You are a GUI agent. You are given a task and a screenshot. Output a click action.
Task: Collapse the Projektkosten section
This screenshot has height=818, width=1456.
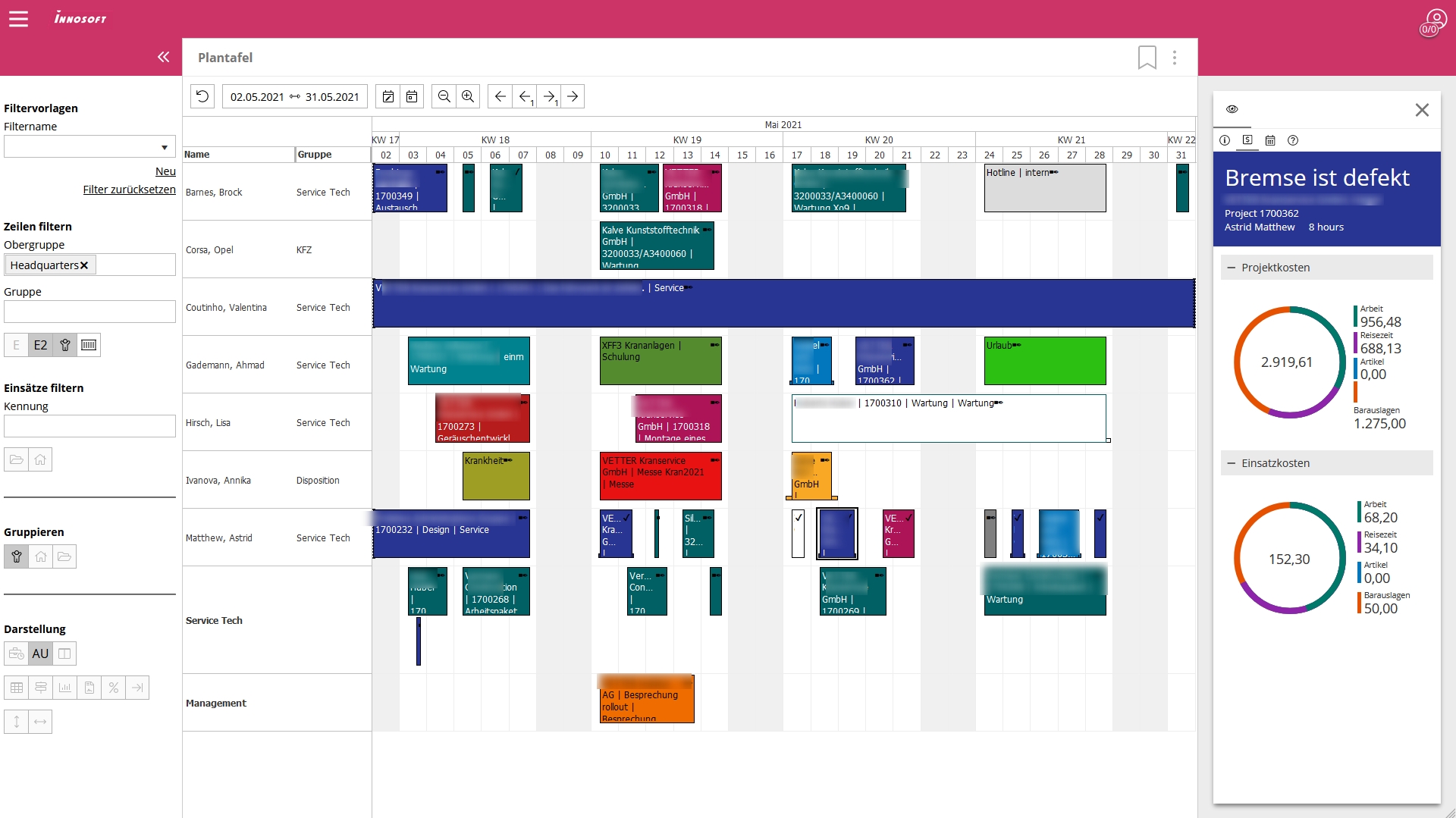click(1327, 268)
